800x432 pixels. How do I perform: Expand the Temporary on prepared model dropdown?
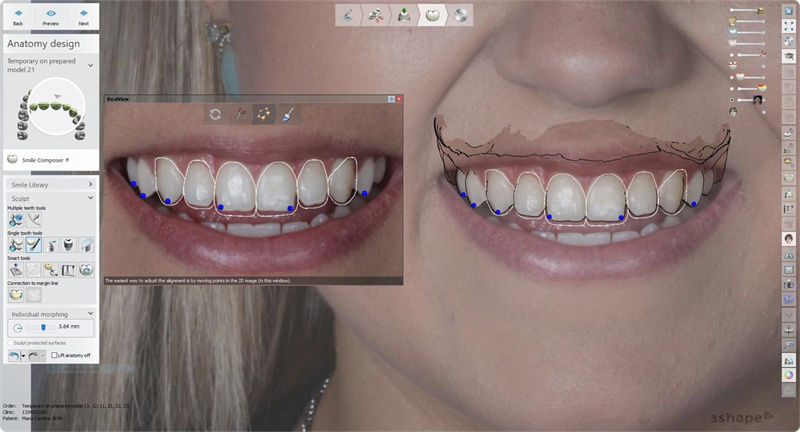[91, 65]
